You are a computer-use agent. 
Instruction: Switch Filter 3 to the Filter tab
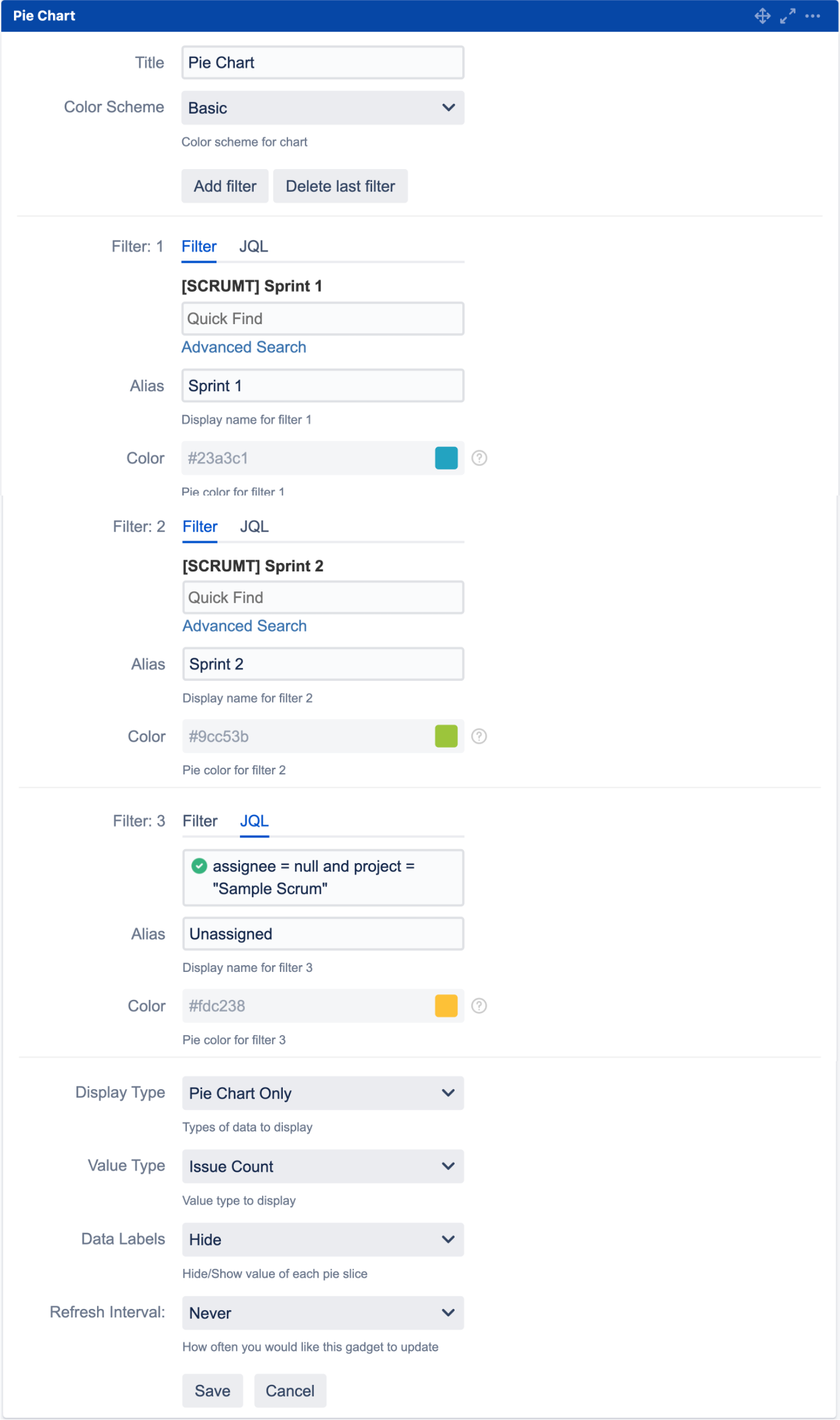coord(200,821)
